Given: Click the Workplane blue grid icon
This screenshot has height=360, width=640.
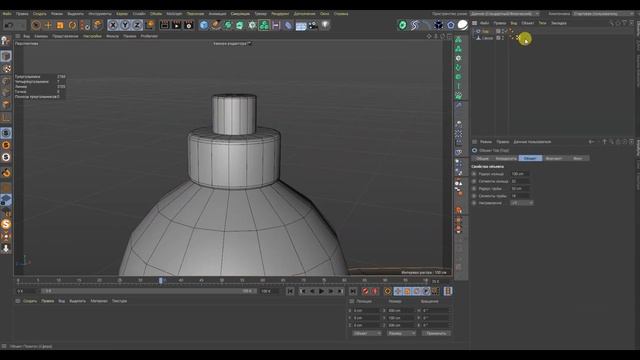Looking at the screenshot, I should tap(6, 200).
